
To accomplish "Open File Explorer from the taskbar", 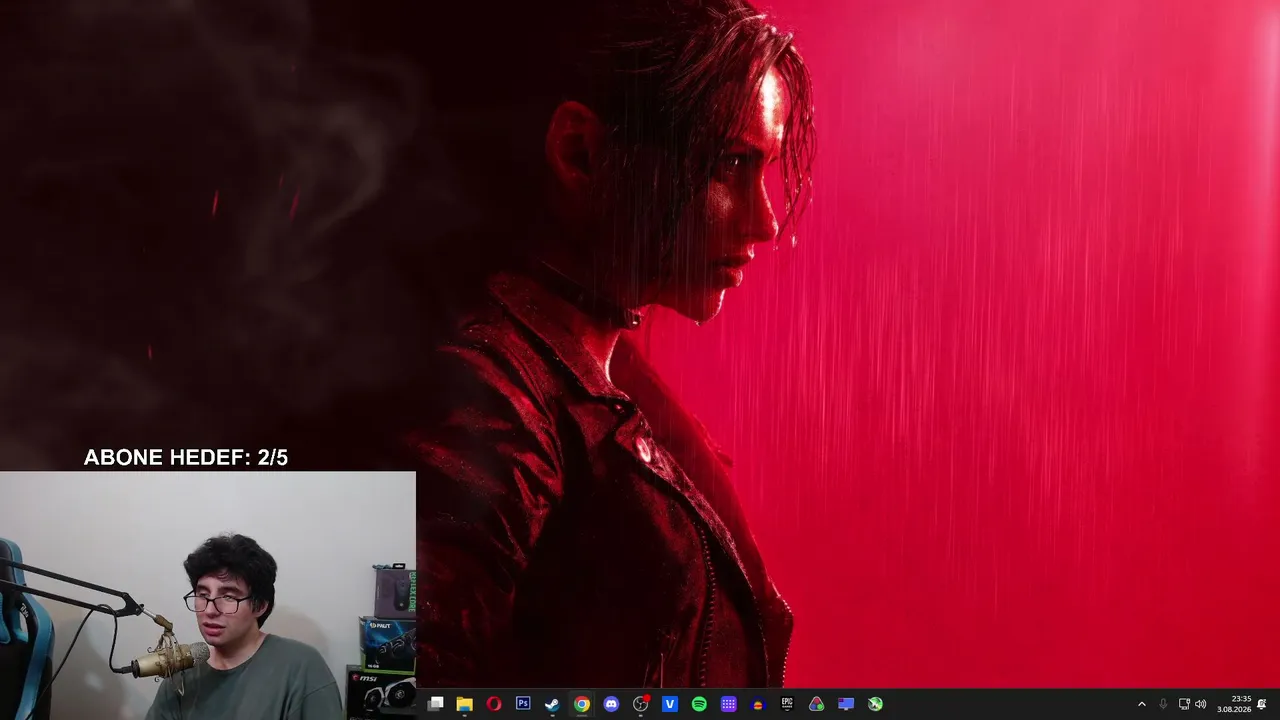I will [x=465, y=704].
